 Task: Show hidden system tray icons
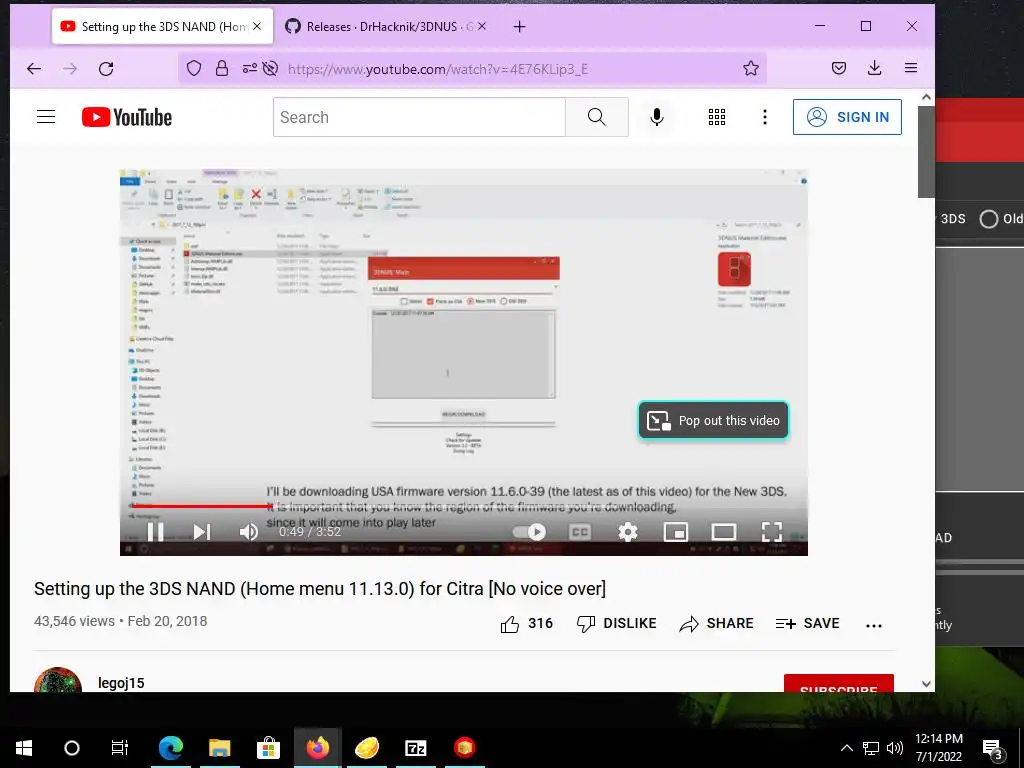(846, 748)
